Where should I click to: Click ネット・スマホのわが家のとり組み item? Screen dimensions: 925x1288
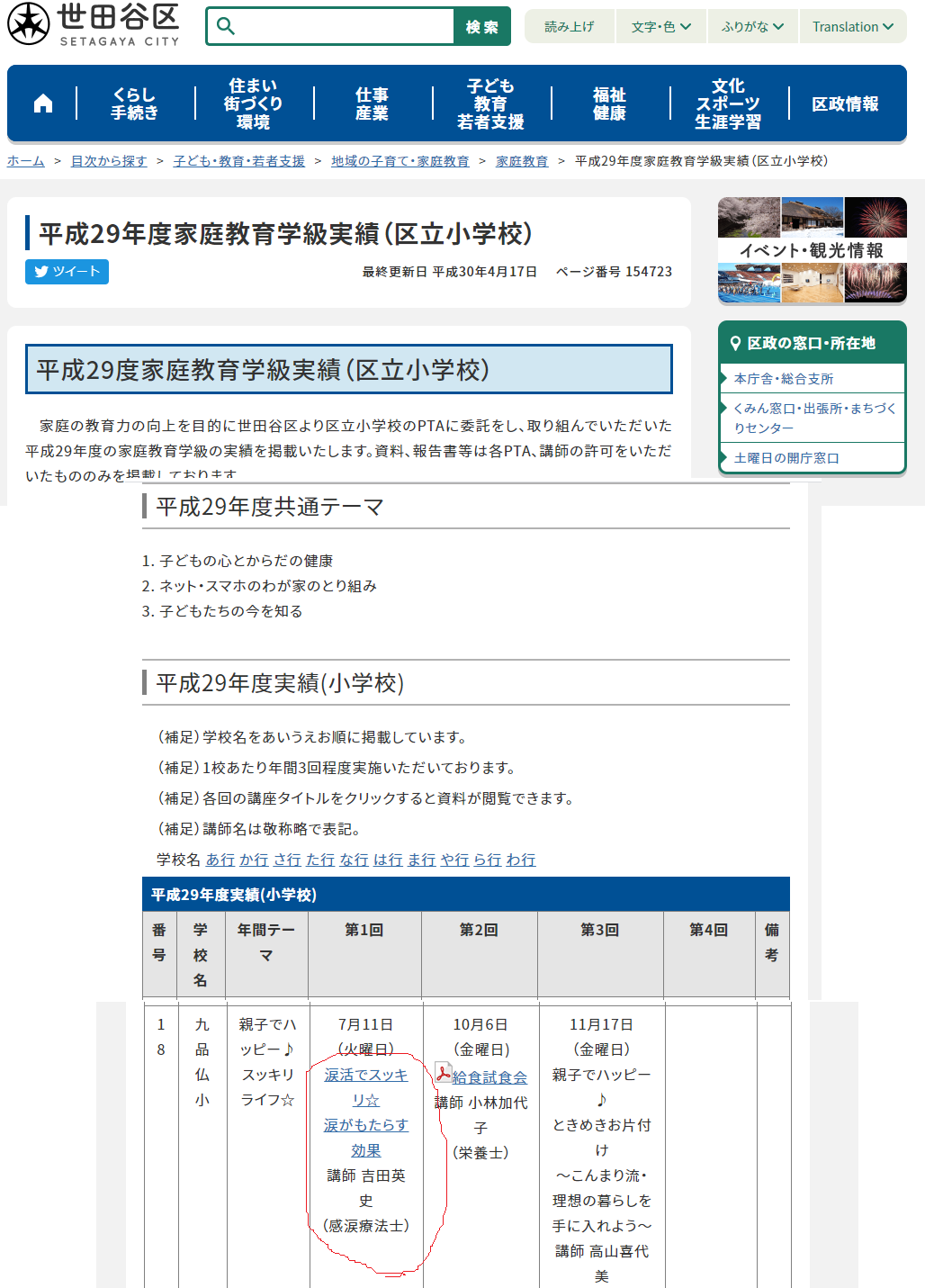(x=268, y=586)
